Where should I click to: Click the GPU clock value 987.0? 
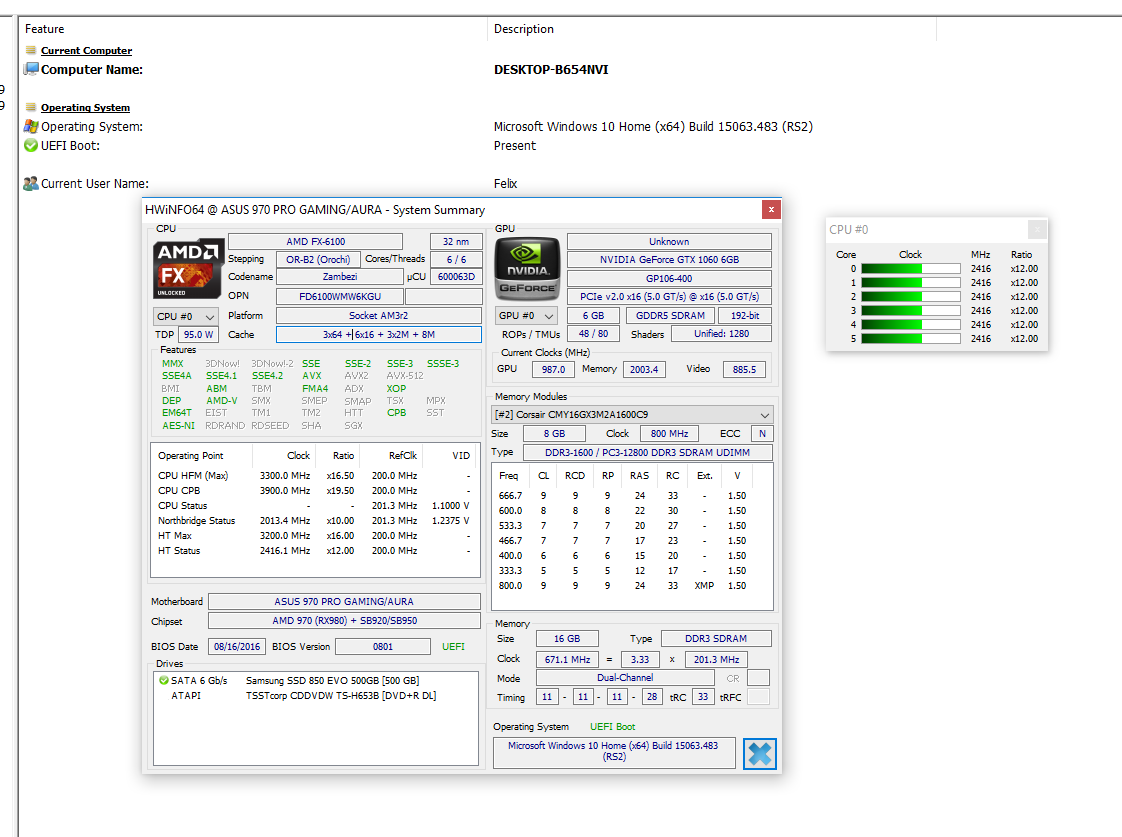click(x=553, y=369)
